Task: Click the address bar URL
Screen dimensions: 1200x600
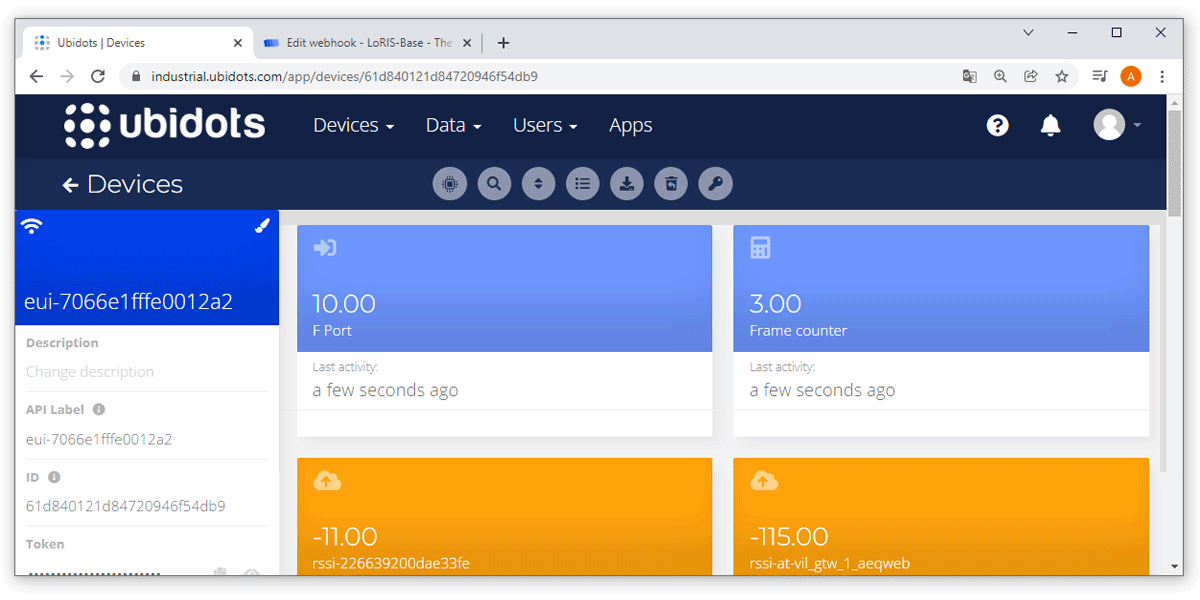Action: pos(345,76)
